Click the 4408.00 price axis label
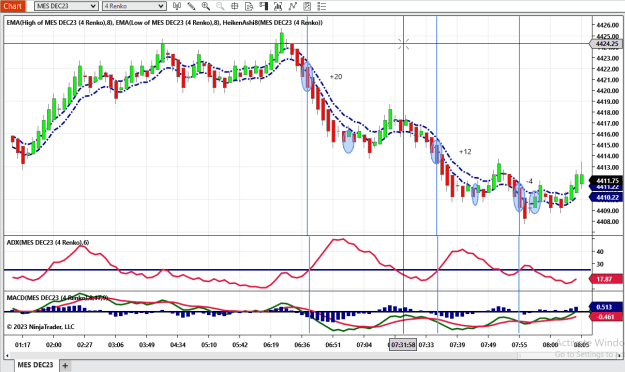This screenshot has height=372, width=625. [607, 222]
